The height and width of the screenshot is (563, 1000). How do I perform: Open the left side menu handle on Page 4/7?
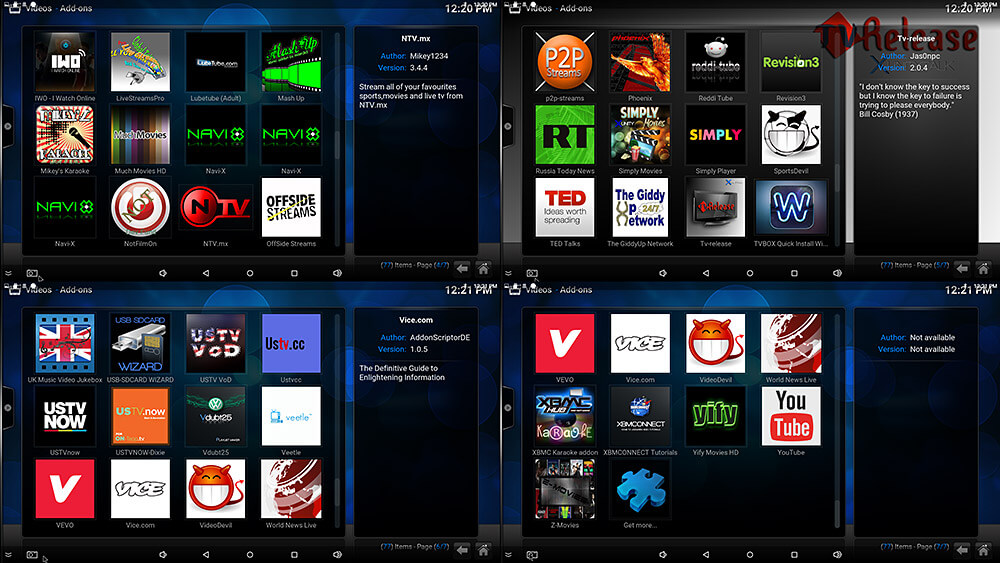click(7, 126)
